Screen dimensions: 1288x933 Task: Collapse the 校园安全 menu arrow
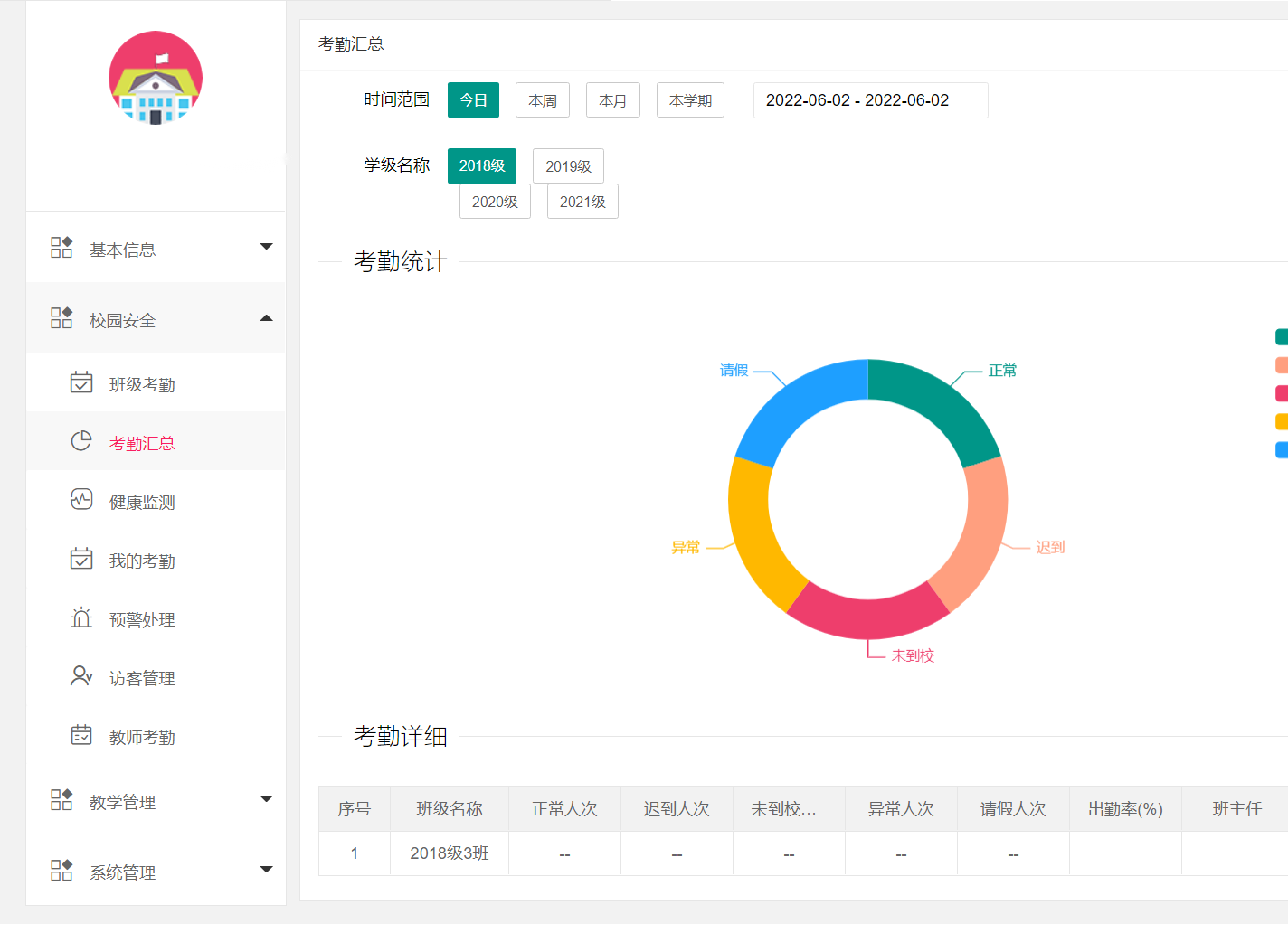click(266, 318)
